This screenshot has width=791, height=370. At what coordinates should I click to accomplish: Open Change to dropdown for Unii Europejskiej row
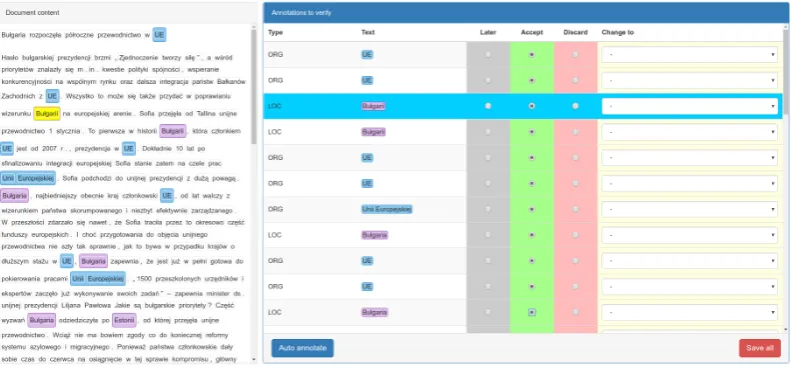coord(690,209)
